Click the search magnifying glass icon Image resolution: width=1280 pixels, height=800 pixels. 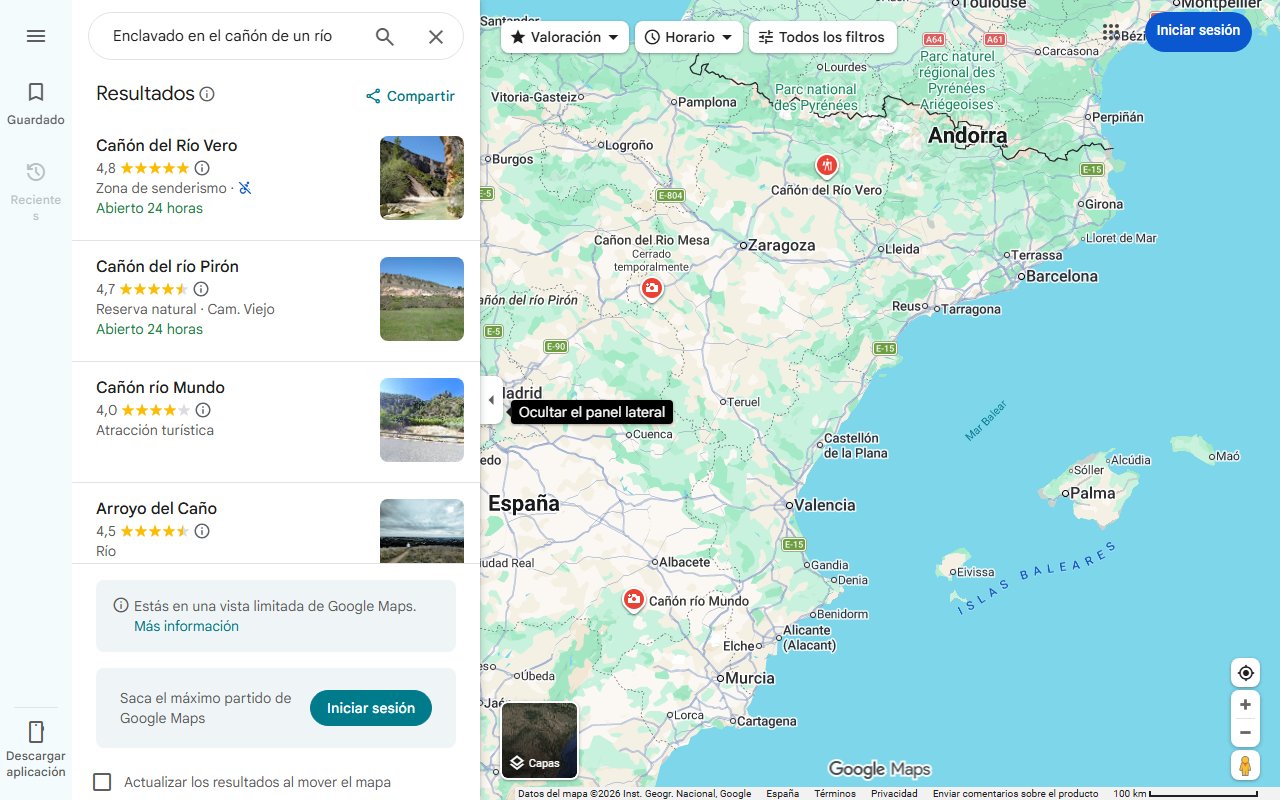(x=384, y=35)
